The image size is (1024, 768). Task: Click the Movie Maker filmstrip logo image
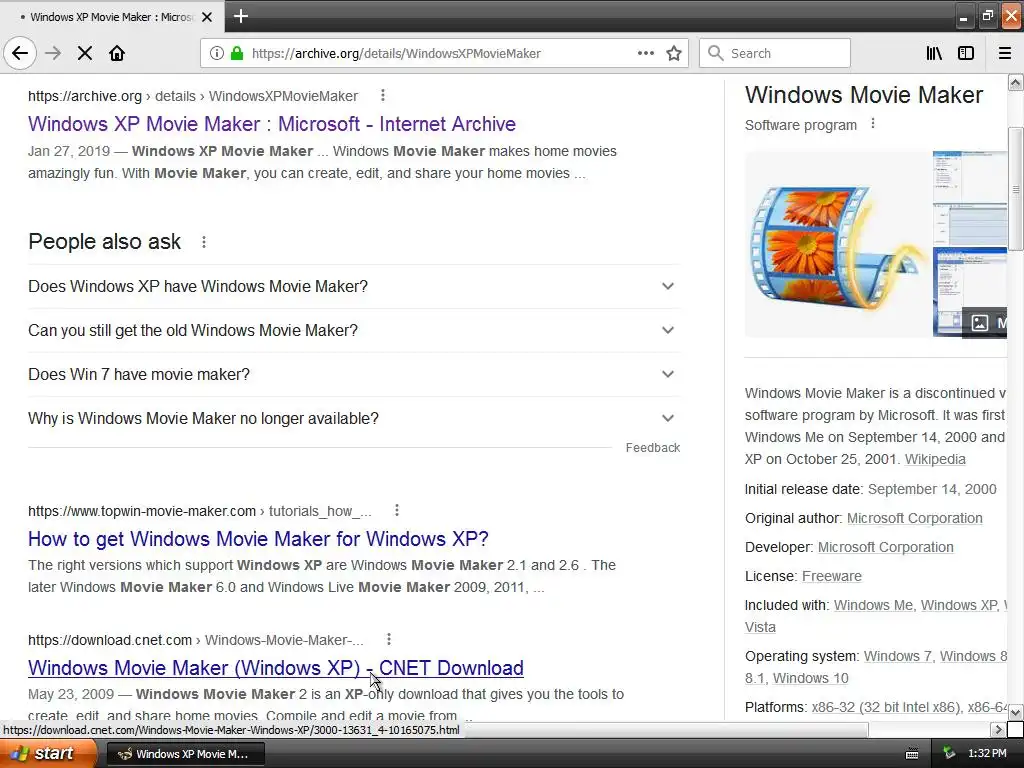838,244
